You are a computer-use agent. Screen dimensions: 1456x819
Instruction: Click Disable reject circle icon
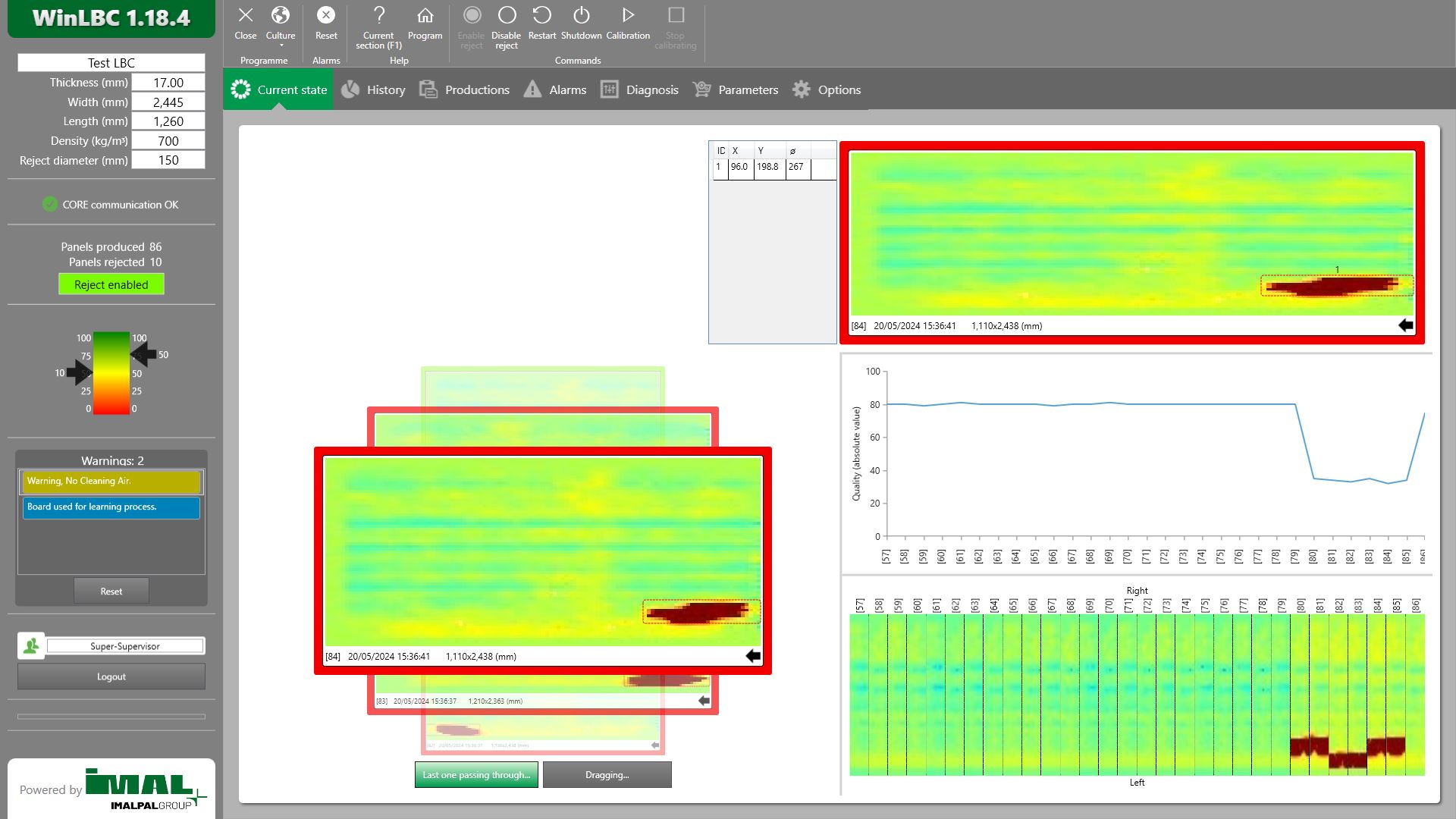click(x=507, y=15)
